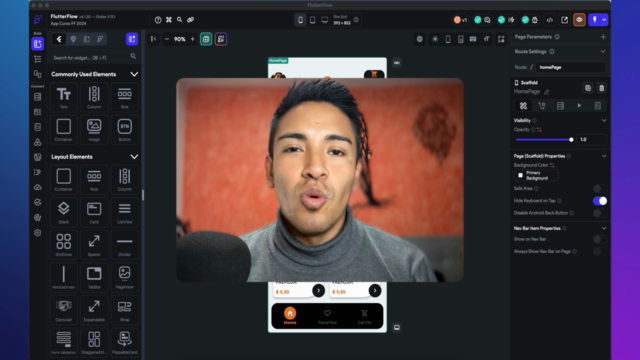The height and width of the screenshot is (360, 640).
Task: Edit the Opacity value field
Action: tap(591, 140)
